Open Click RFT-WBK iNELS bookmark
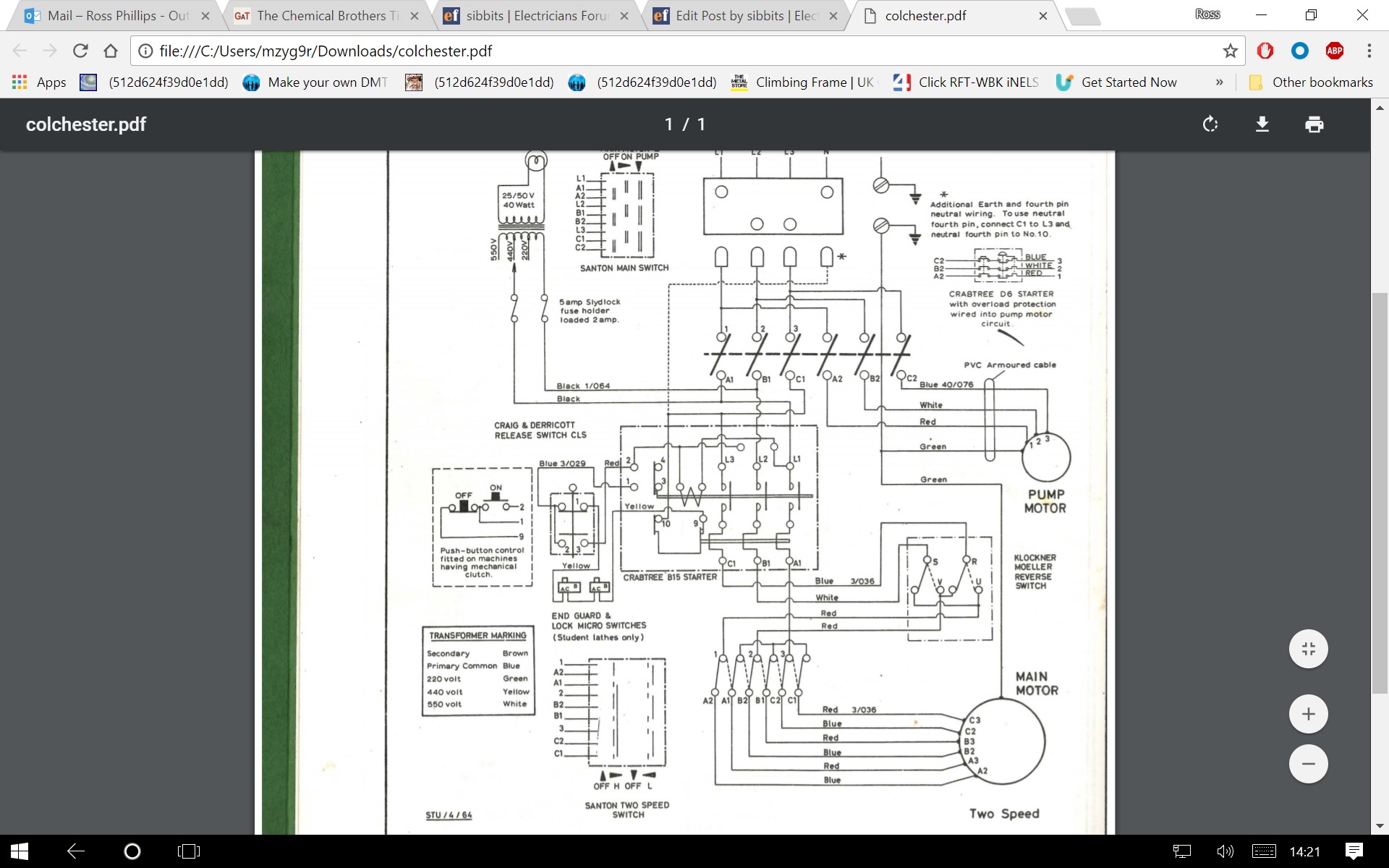The height and width of the screenshot is (868, 1389). pyautogui.click(x=965, y=82)
